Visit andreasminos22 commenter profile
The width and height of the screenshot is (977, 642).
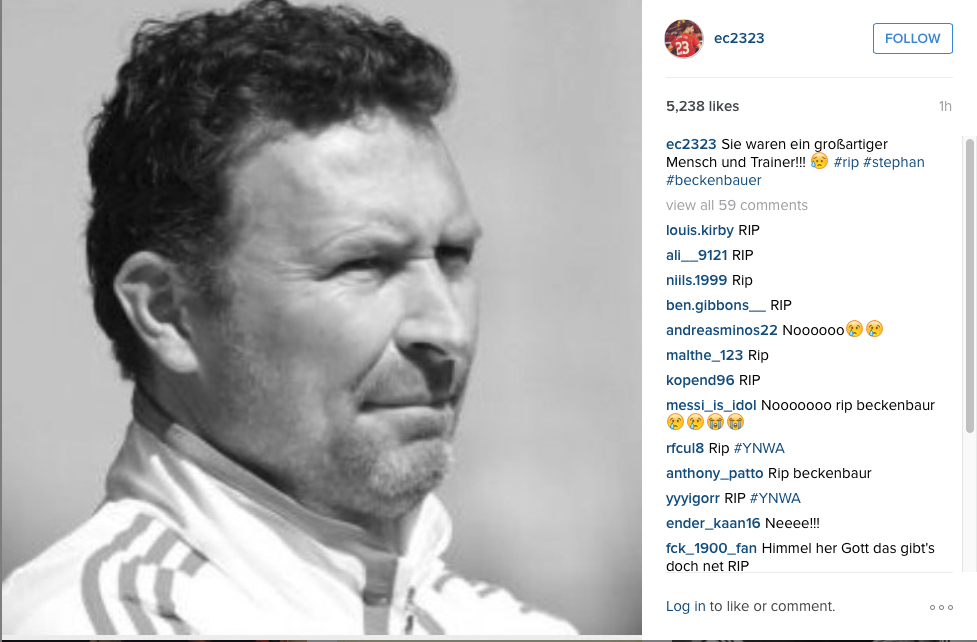[x=721, y=330]
